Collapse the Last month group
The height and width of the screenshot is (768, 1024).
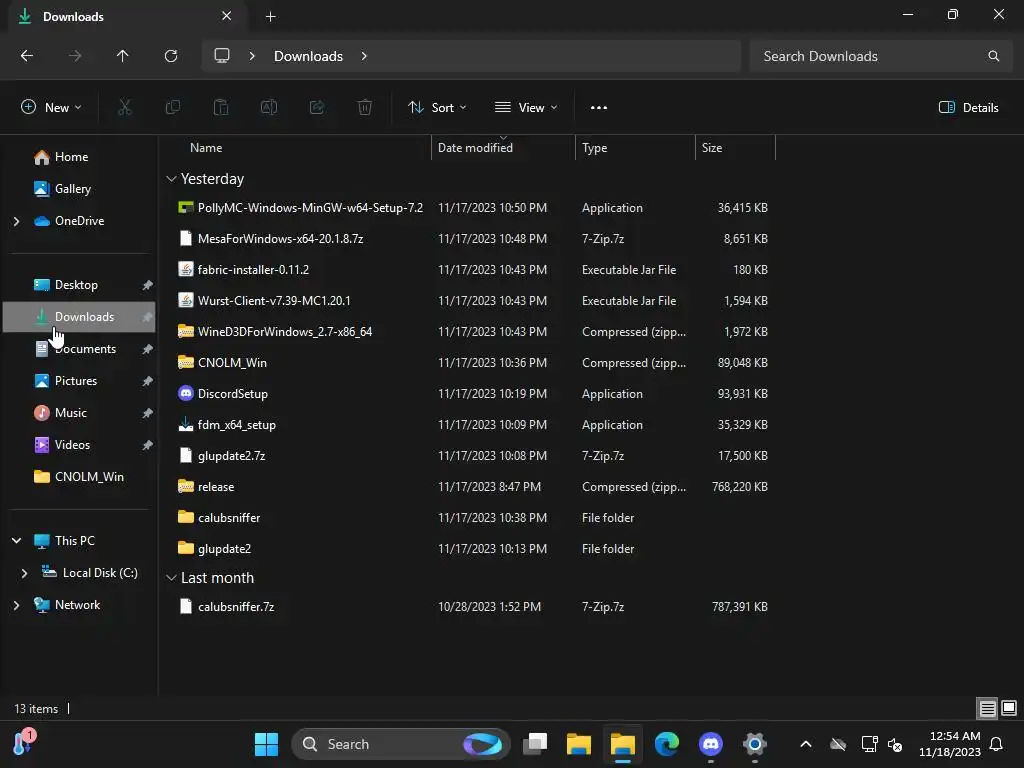[x=171, y=578]
